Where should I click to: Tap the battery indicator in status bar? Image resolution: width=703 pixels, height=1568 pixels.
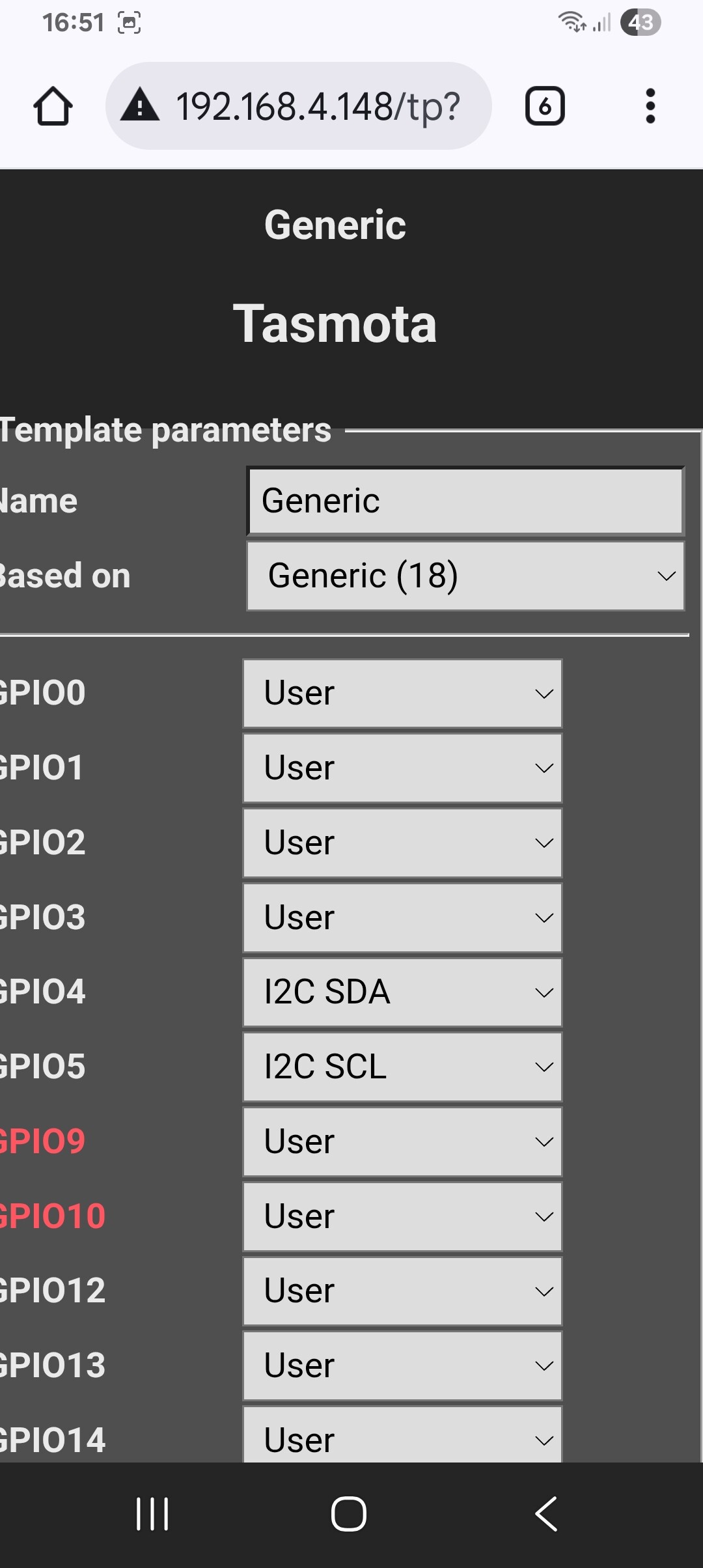[x=641, y=23]
